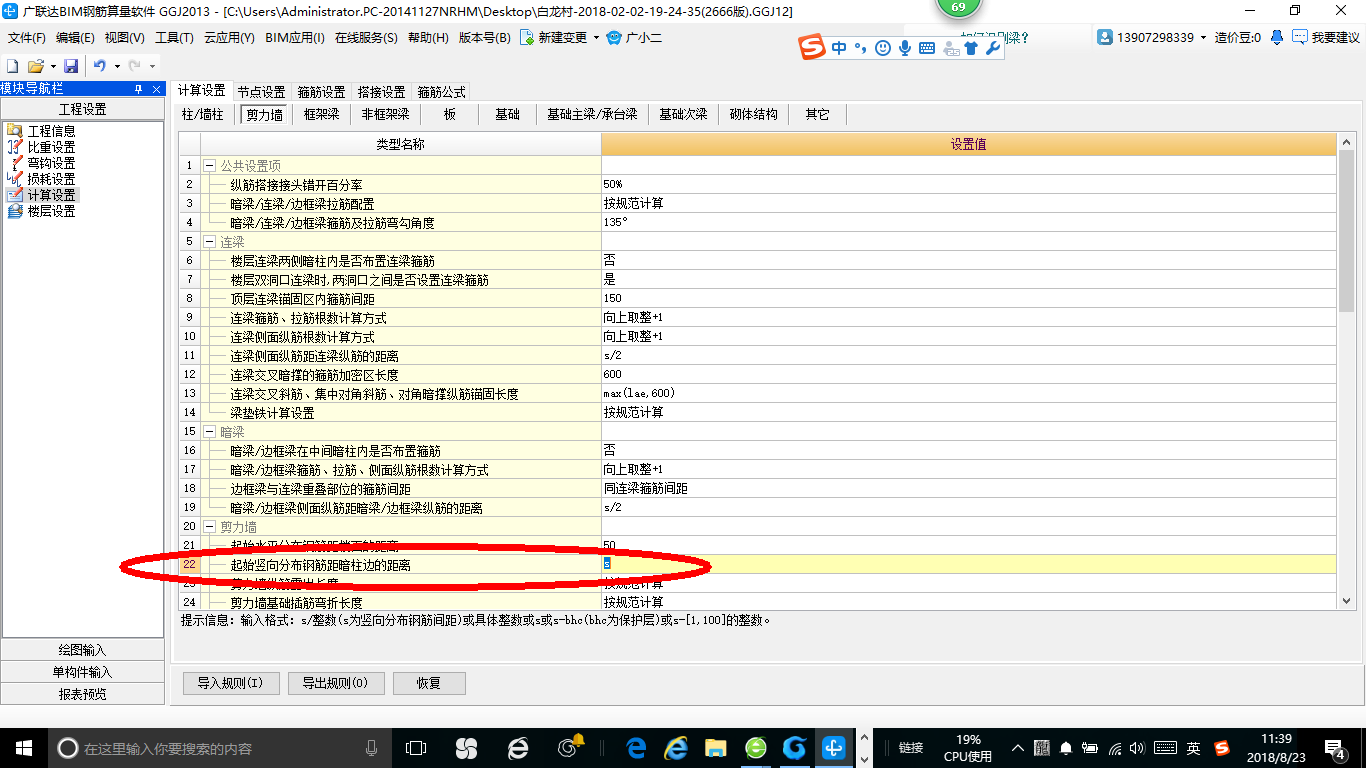Switch to the 箍筋设置 tab
The width and height of the screenshot is (1366, 768).
coord(321,92)
